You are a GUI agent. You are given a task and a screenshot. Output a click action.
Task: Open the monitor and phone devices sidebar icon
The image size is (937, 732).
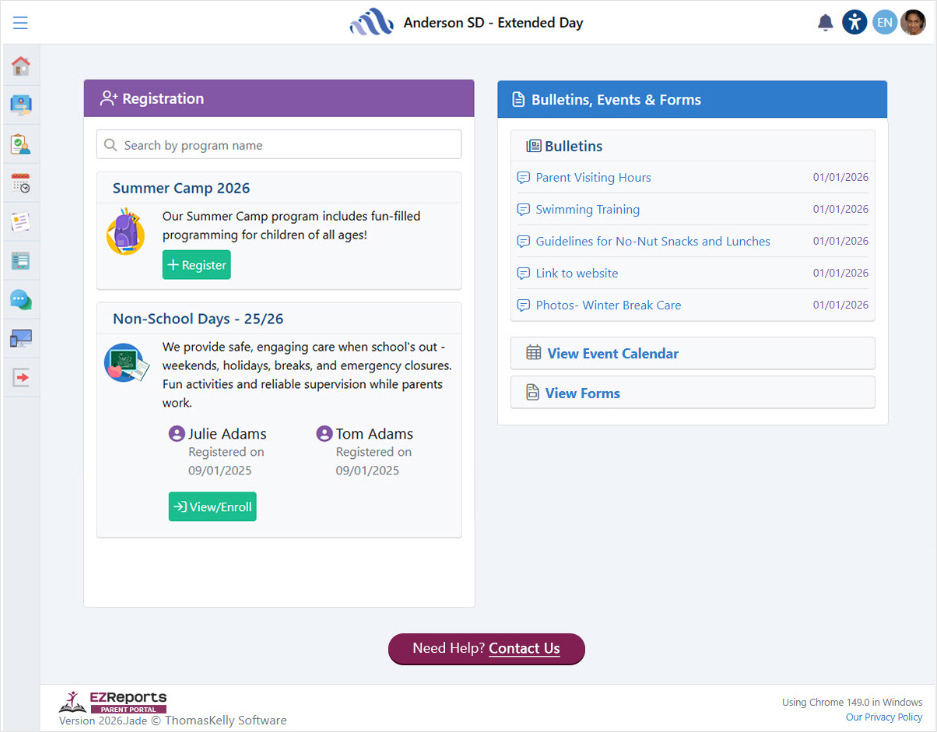[21, 338]
